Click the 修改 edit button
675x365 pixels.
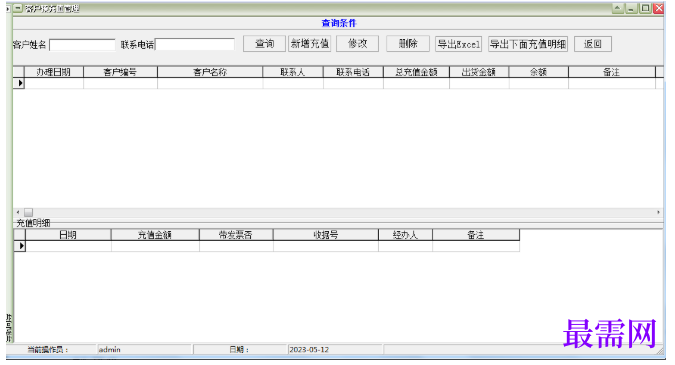pos(357,44)
